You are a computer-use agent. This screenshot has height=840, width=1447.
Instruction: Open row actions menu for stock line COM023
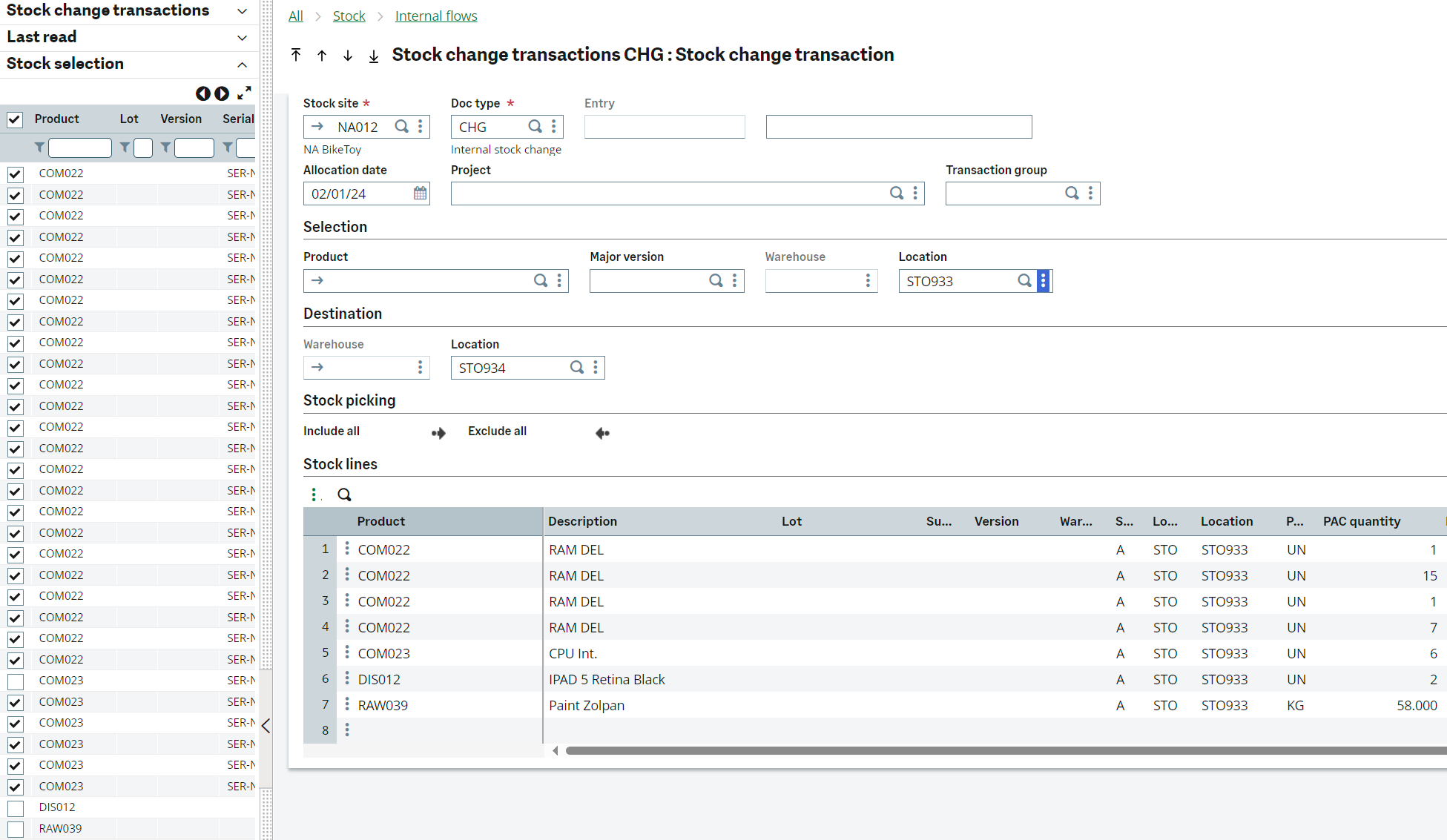coord(347,652)
